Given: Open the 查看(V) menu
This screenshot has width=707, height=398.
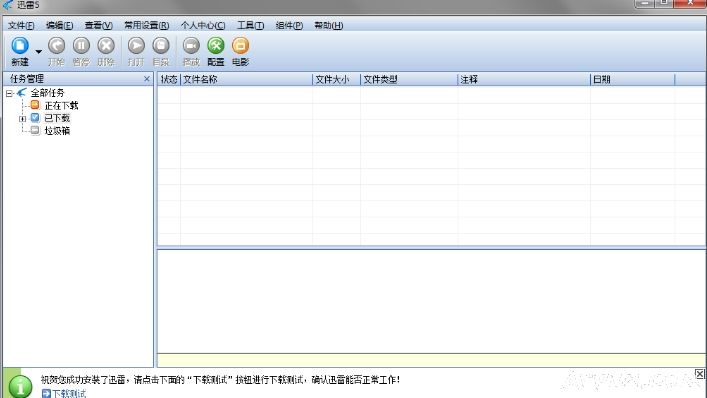Looking at the screenshot, I should (x=99, y=25).
